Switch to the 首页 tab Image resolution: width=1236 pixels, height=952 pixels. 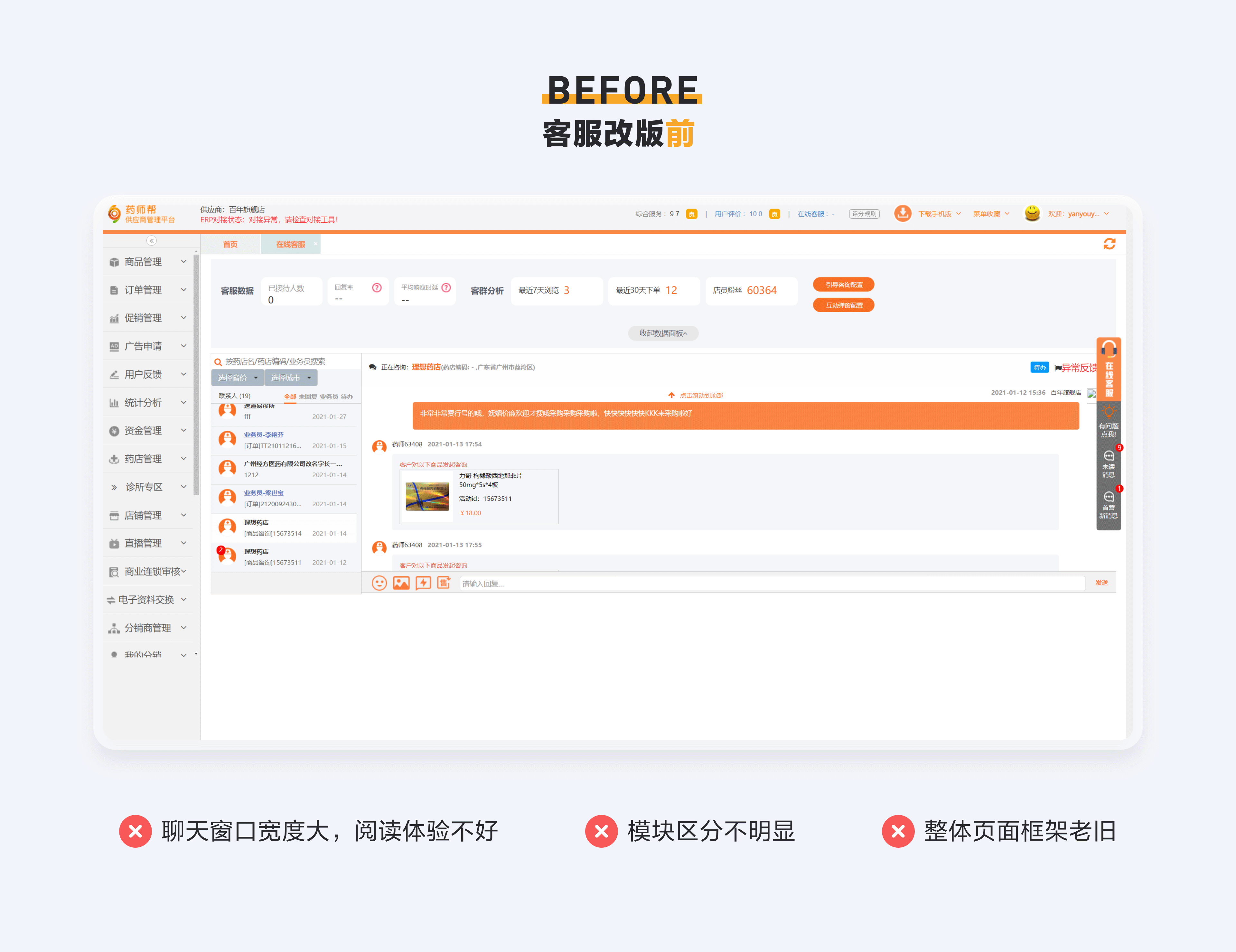(230, 244)
